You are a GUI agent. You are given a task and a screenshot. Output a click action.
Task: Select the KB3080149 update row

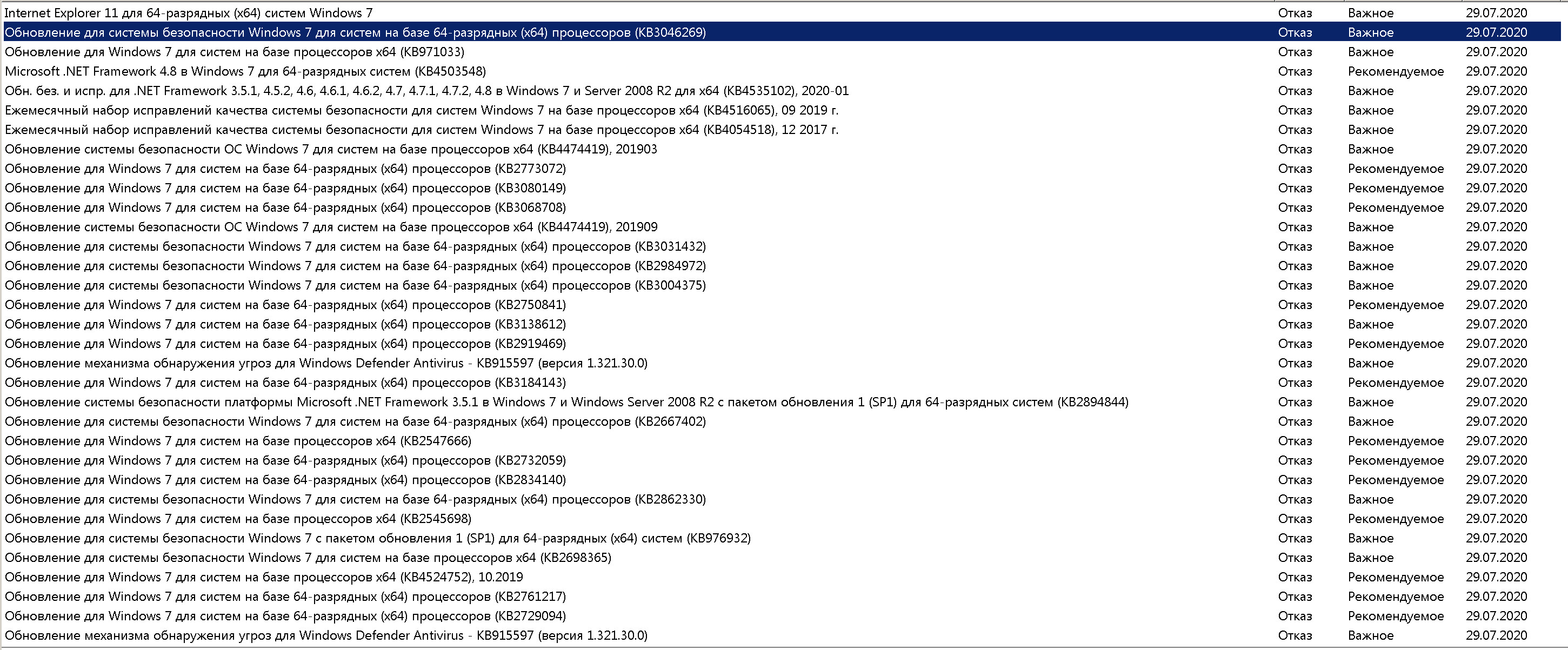click(x=285, y=188)
